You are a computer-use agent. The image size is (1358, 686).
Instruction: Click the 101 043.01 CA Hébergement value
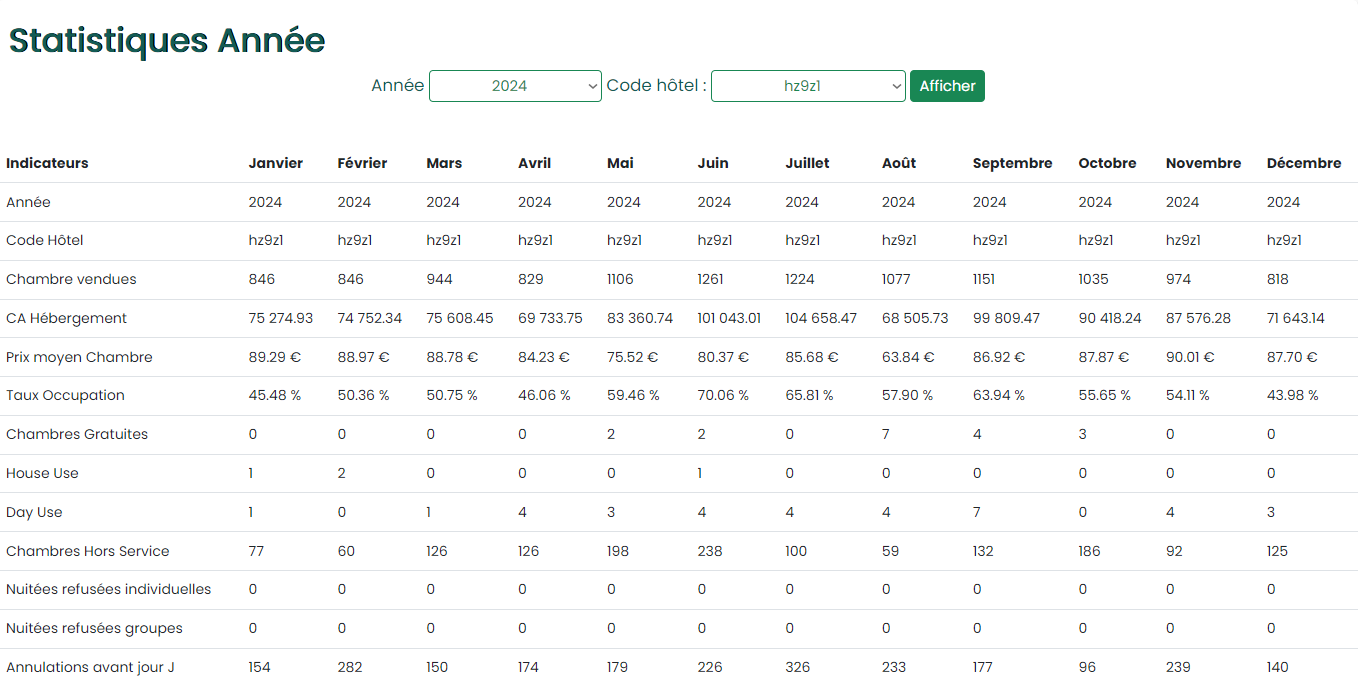click(729, 318)
